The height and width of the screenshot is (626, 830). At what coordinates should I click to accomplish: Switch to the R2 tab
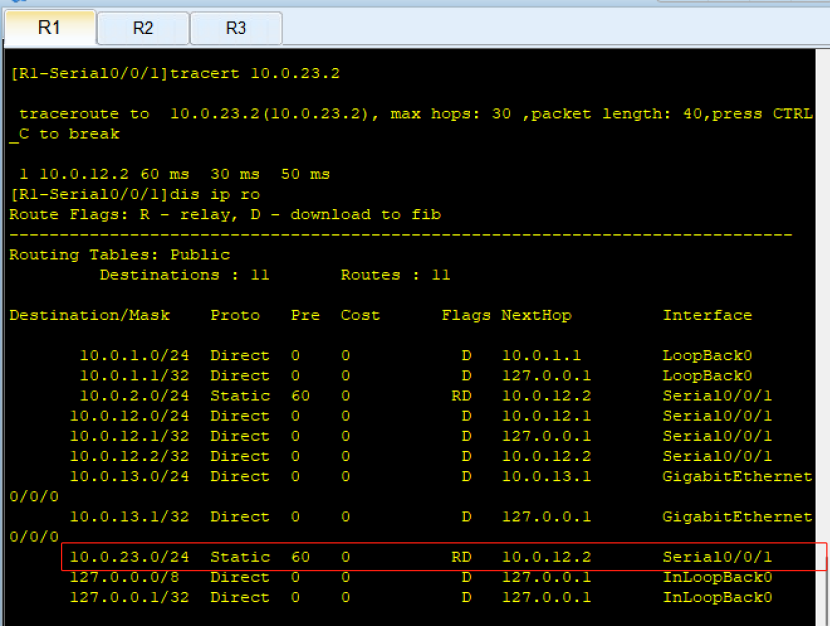click(x=143, y=28)
